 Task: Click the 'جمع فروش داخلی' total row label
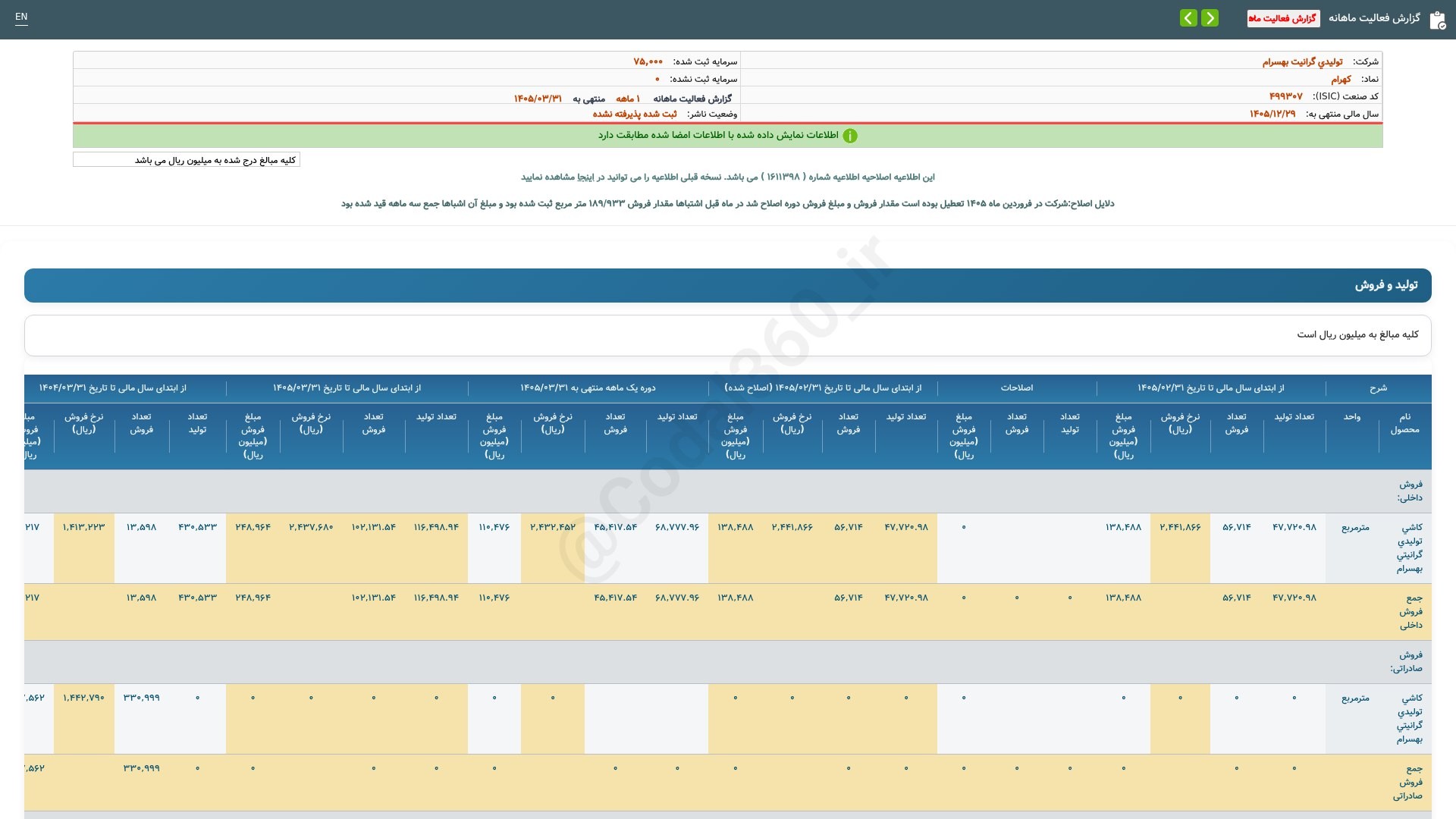point(1410,611)
